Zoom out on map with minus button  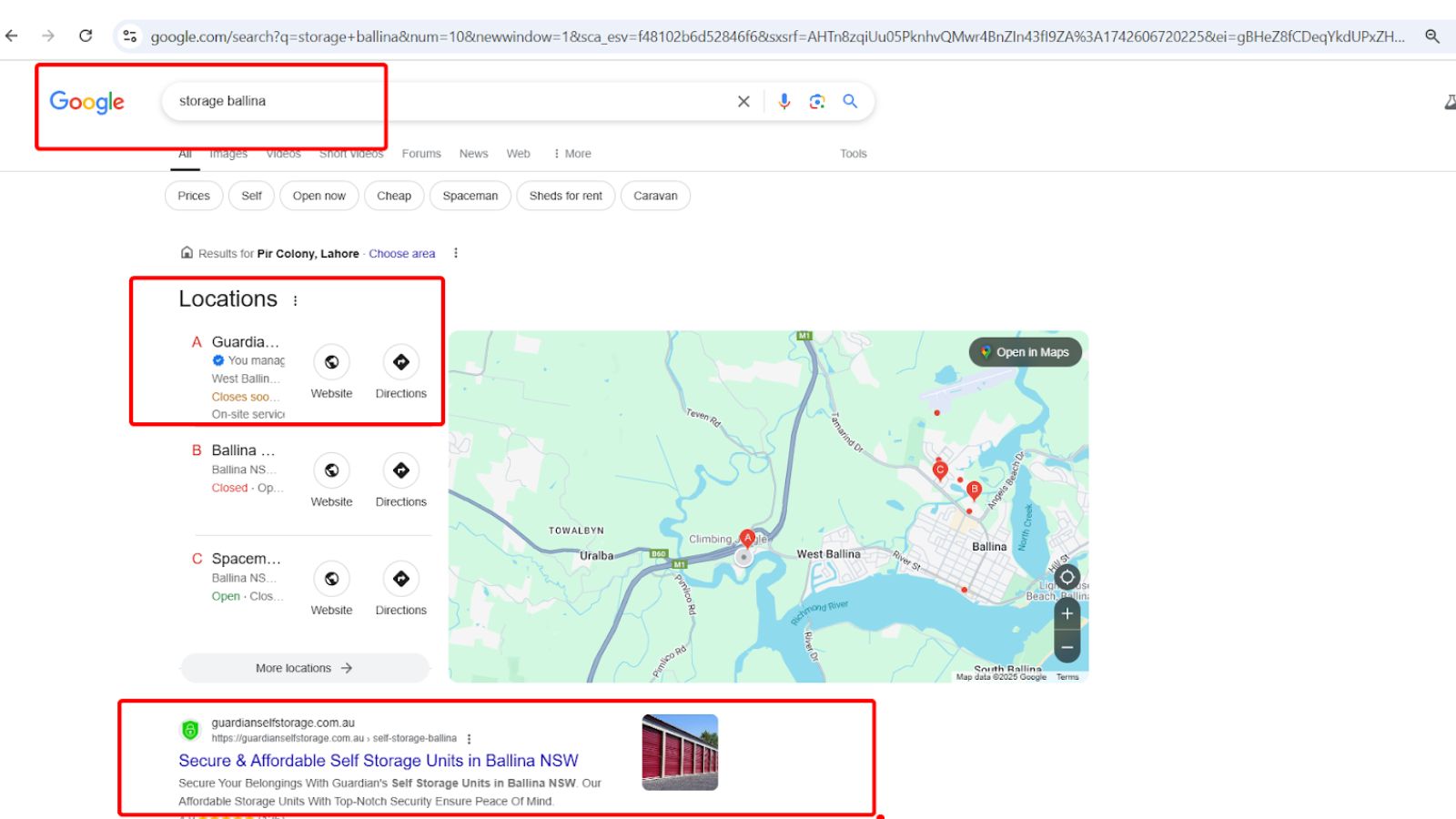click(x=1067, y=648)
